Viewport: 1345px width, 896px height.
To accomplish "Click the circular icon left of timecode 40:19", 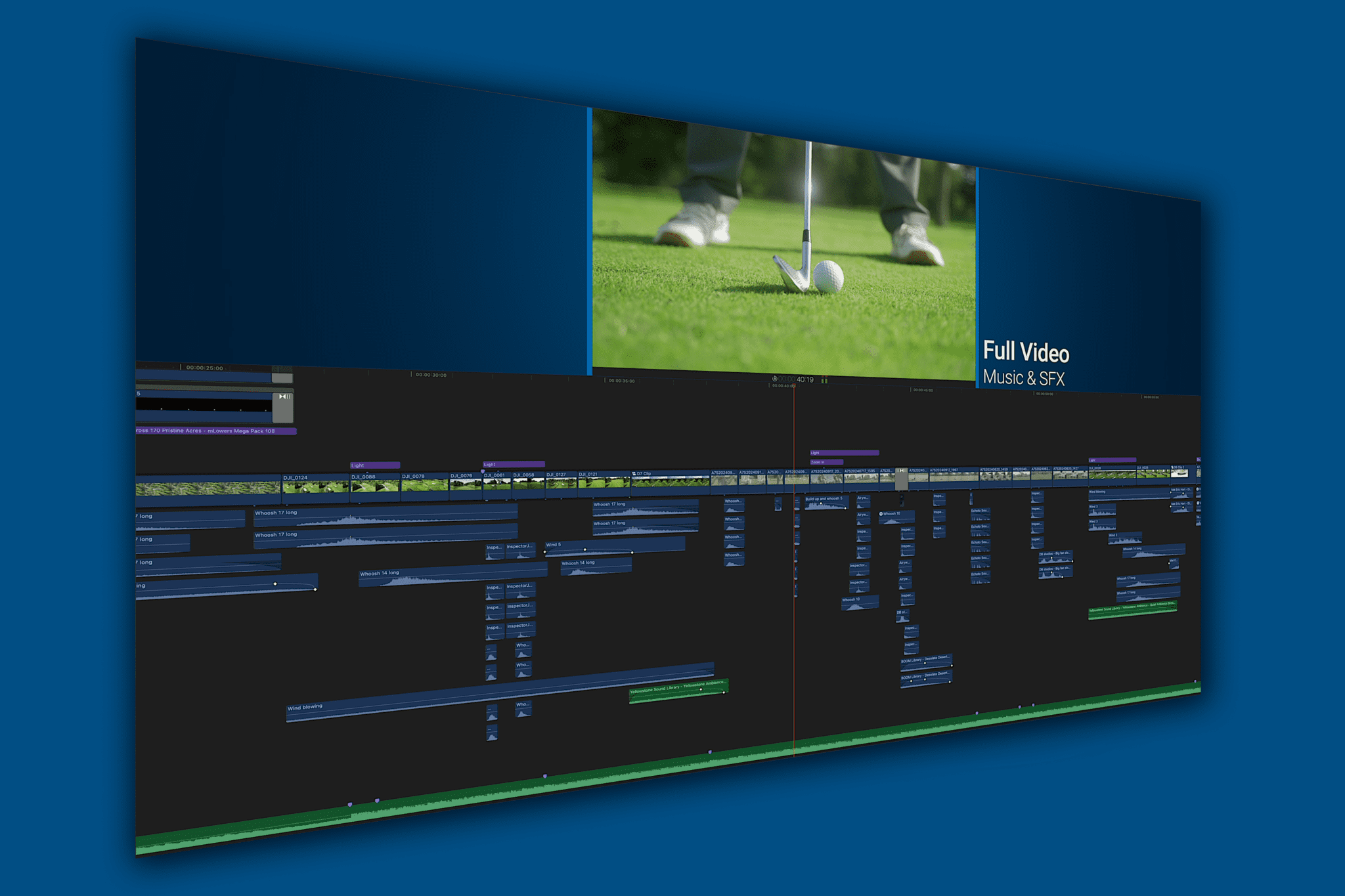I will (x=774, y=379).
